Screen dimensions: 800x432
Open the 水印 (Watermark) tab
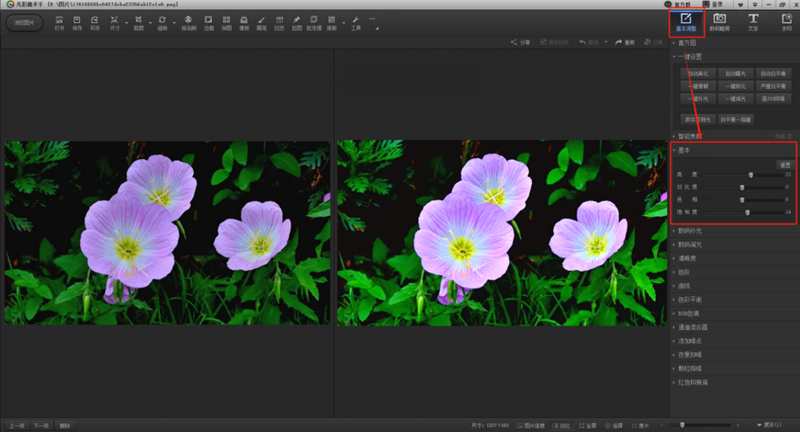point(786,21)
